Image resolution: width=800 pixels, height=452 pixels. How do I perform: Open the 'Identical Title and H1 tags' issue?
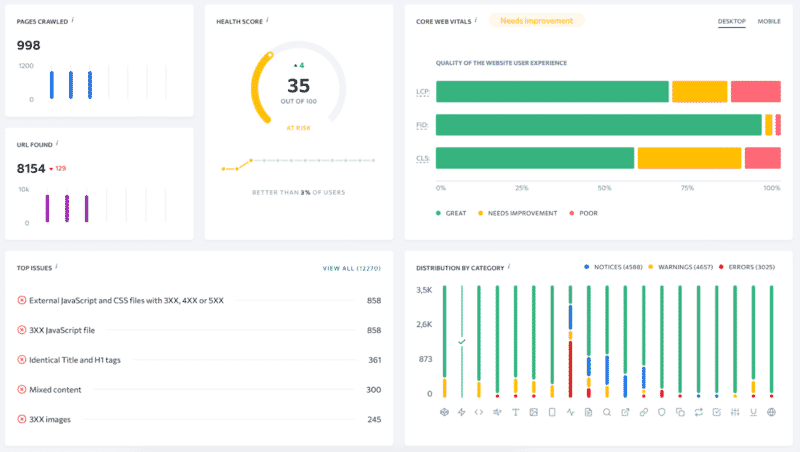87,360
